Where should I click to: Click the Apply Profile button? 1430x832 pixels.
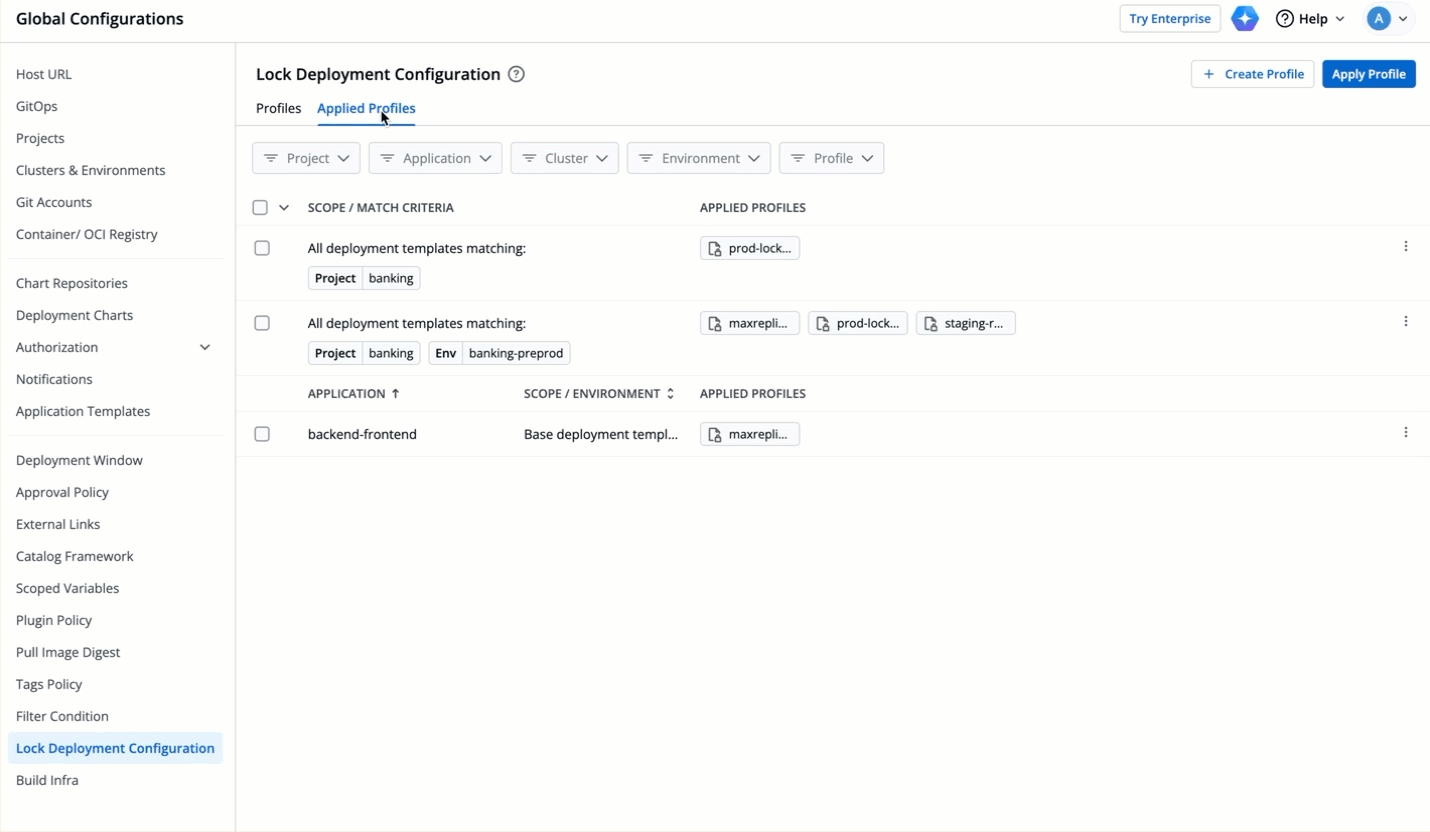[x=1368, y=74]
